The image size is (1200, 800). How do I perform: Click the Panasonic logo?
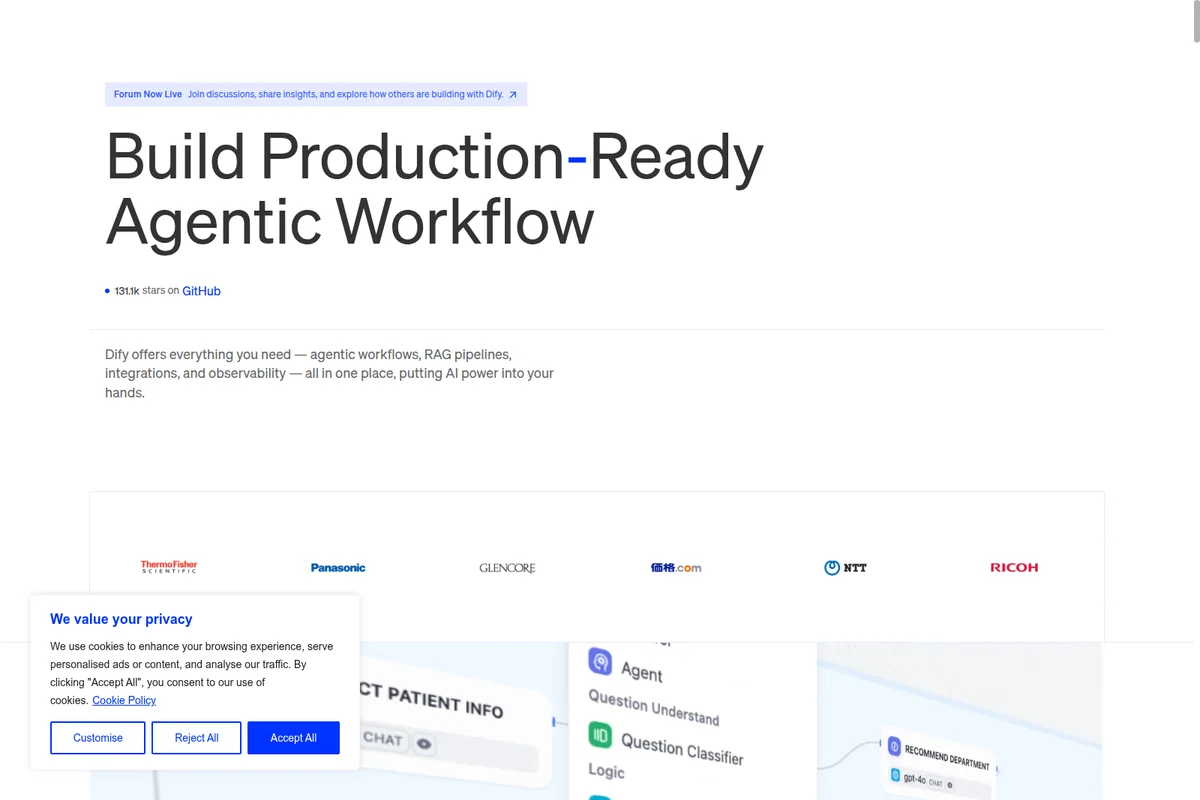pos(338,568)
